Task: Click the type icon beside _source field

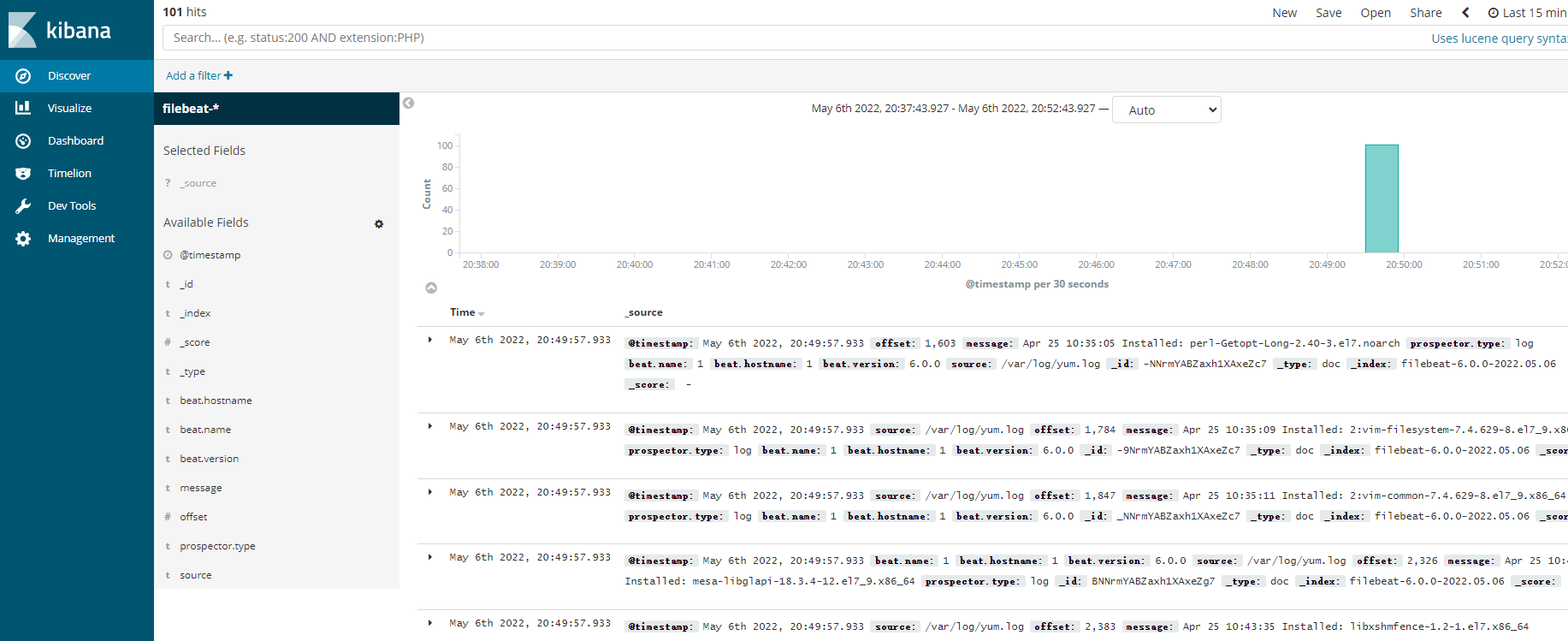Action: point(168,183)
